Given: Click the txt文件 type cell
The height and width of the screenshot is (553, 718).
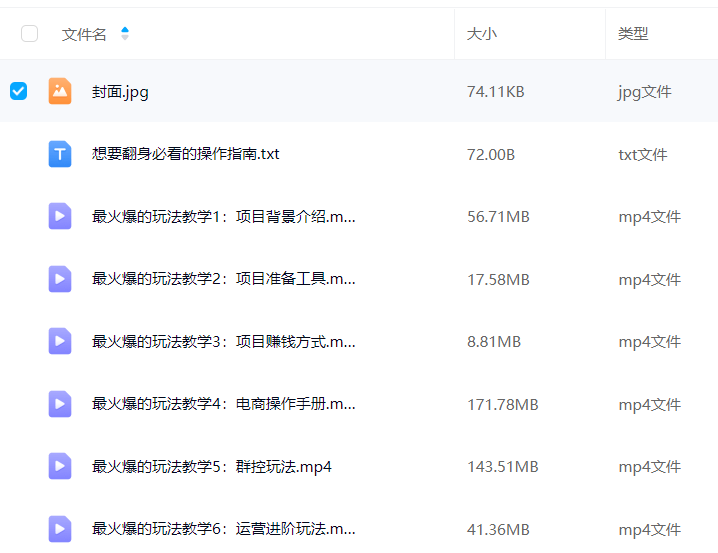Looking at the screenshot, I should [x=642, y=155].
